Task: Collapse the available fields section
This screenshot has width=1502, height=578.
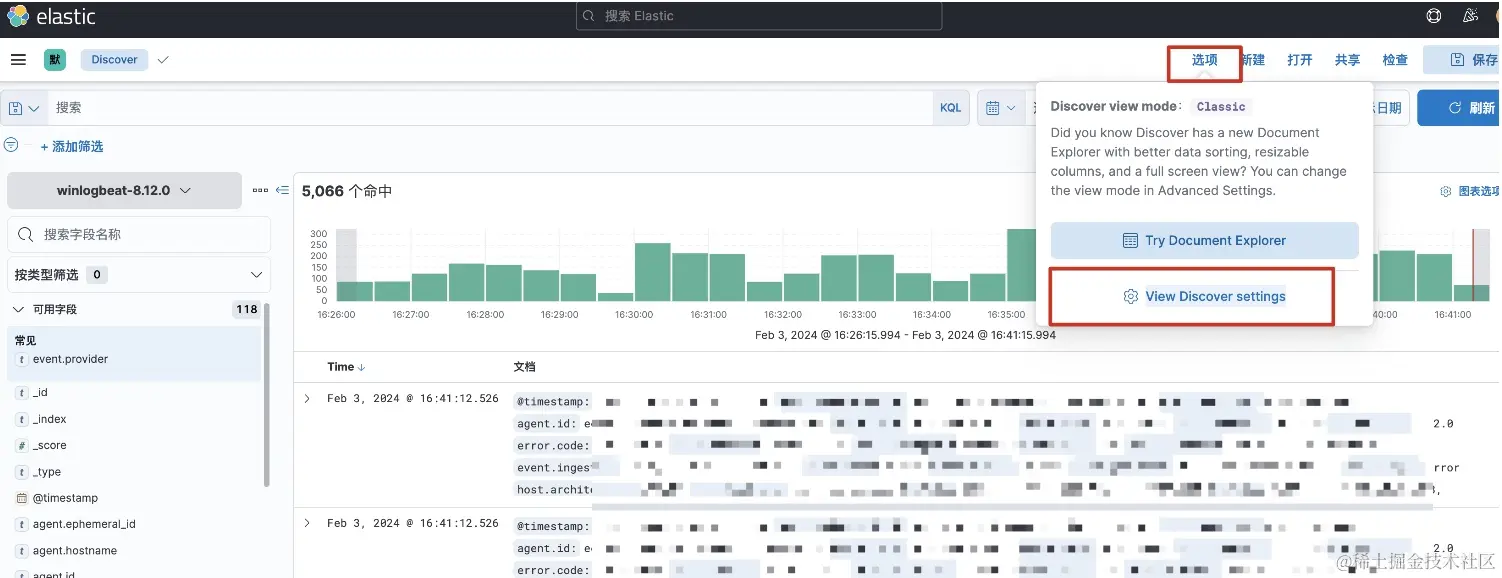Action: coord(19,309)
